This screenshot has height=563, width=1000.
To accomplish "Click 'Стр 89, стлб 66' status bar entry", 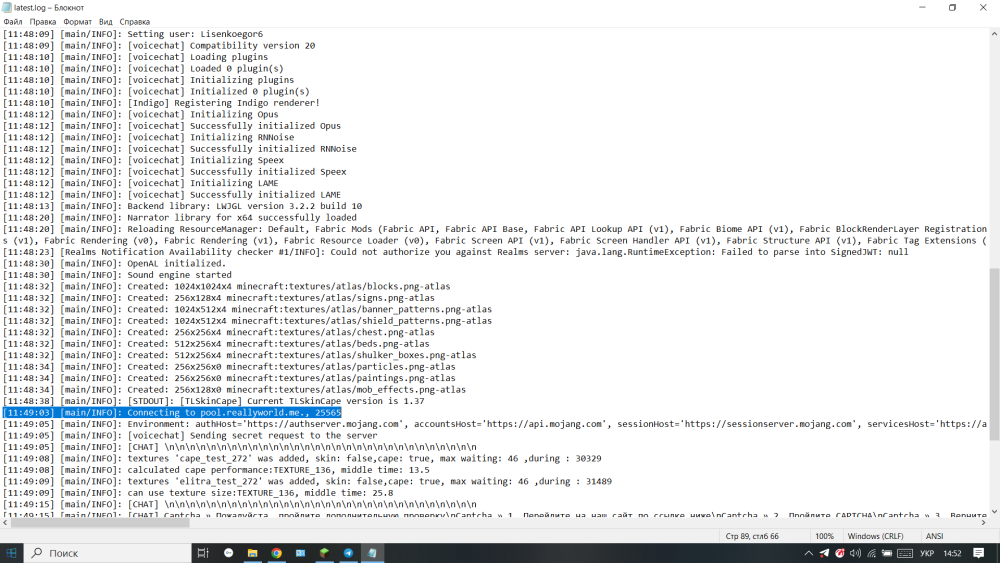I will click(752, 536).
